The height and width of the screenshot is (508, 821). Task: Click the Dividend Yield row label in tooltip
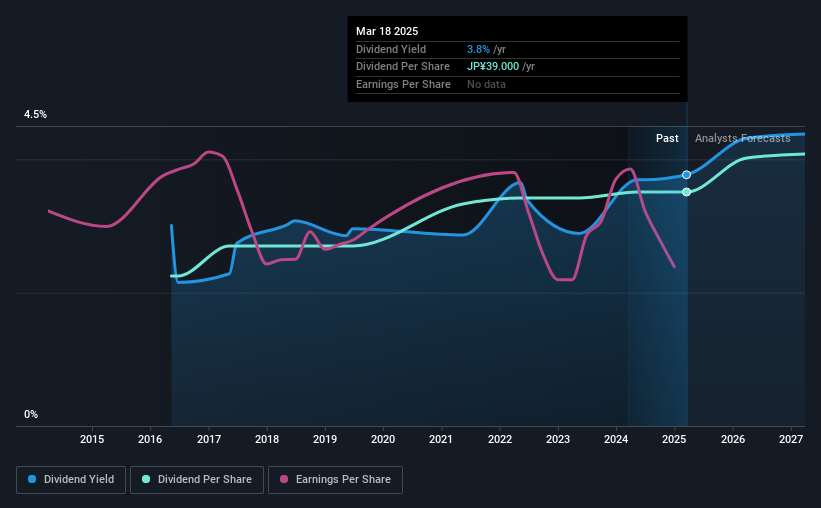point(391,49)
